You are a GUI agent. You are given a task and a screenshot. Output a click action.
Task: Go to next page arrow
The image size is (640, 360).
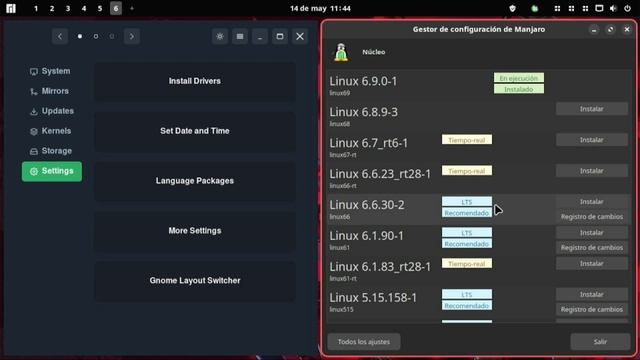pyautogui.click(x=132, y=36)
